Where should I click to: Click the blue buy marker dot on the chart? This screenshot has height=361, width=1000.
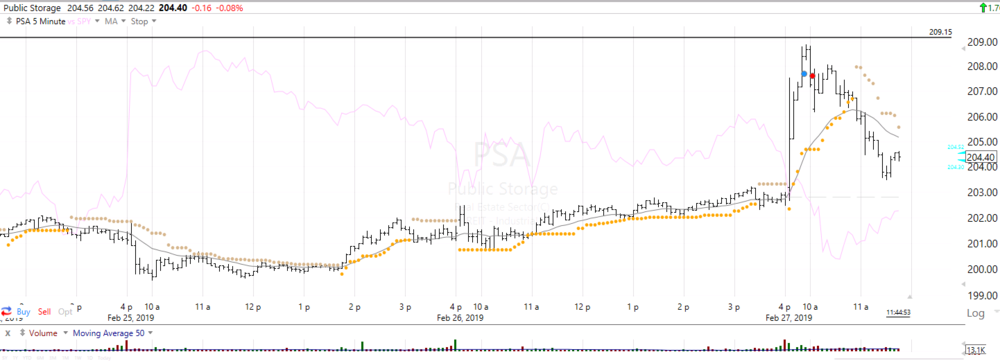point(804,74)
